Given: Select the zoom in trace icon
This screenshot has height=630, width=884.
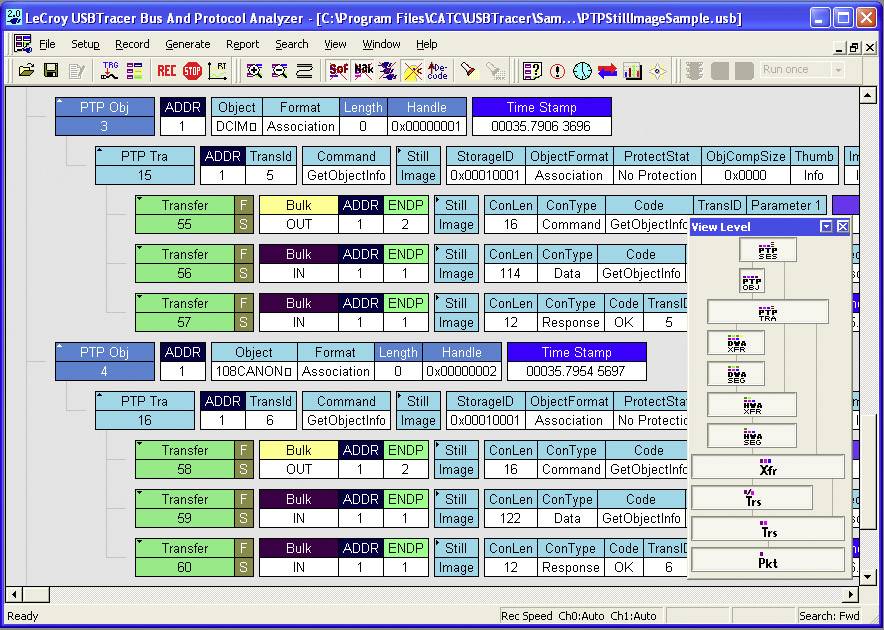Looking at the screenshot, I should 255,70.
